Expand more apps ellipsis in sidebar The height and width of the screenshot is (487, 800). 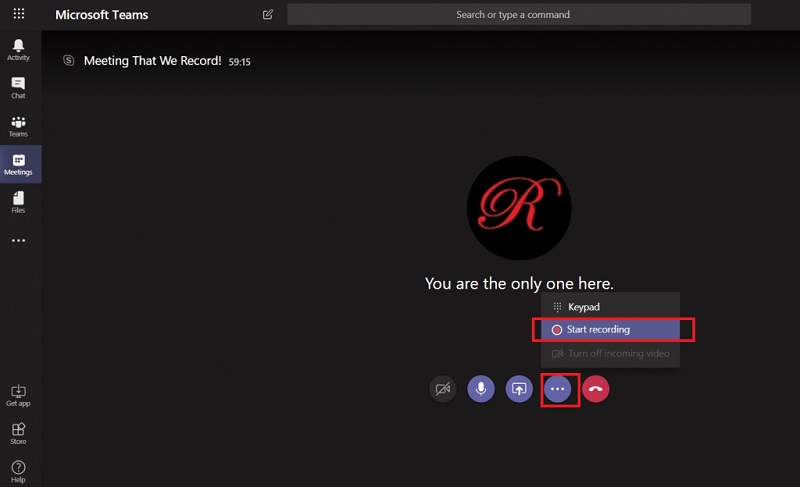[x=18, y=241]
